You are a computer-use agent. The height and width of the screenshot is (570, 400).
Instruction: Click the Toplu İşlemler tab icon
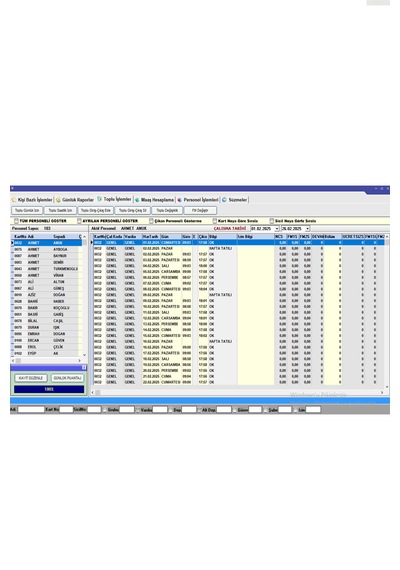tap(99, 199)
